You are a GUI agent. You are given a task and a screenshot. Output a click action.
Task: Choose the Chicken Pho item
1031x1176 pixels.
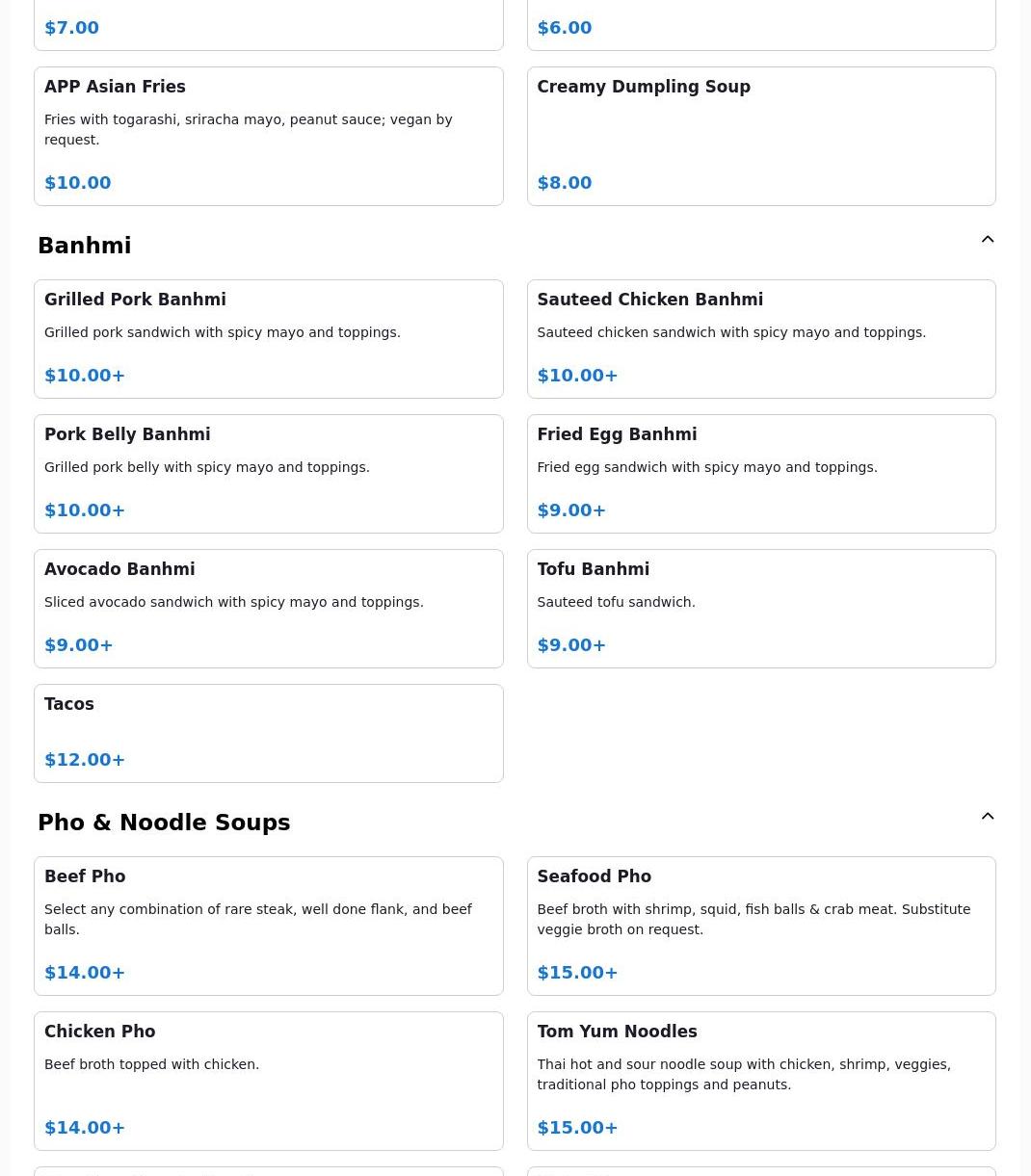coord(268,1080)
